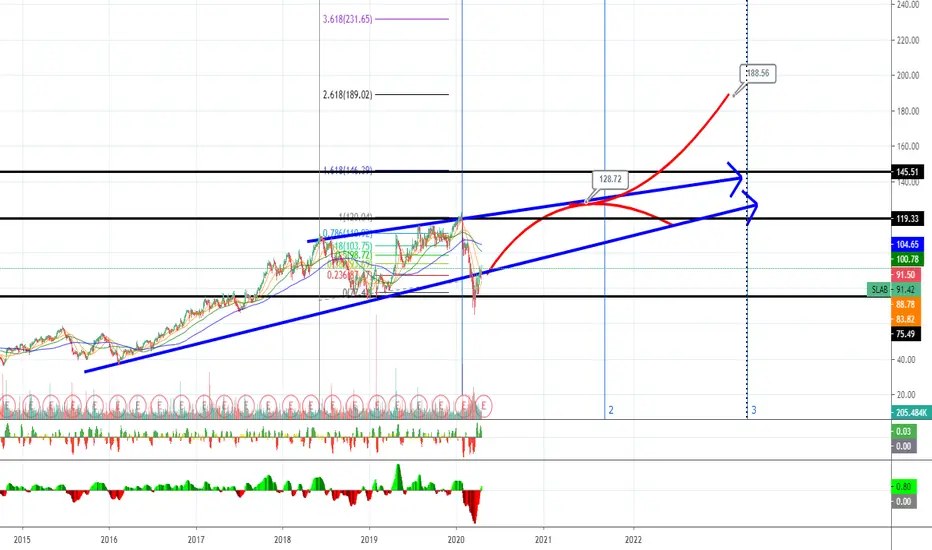Open the most recent earnings E marker
Image resolution: width=932 pixels, height=550 pixels.
point(484,406)
